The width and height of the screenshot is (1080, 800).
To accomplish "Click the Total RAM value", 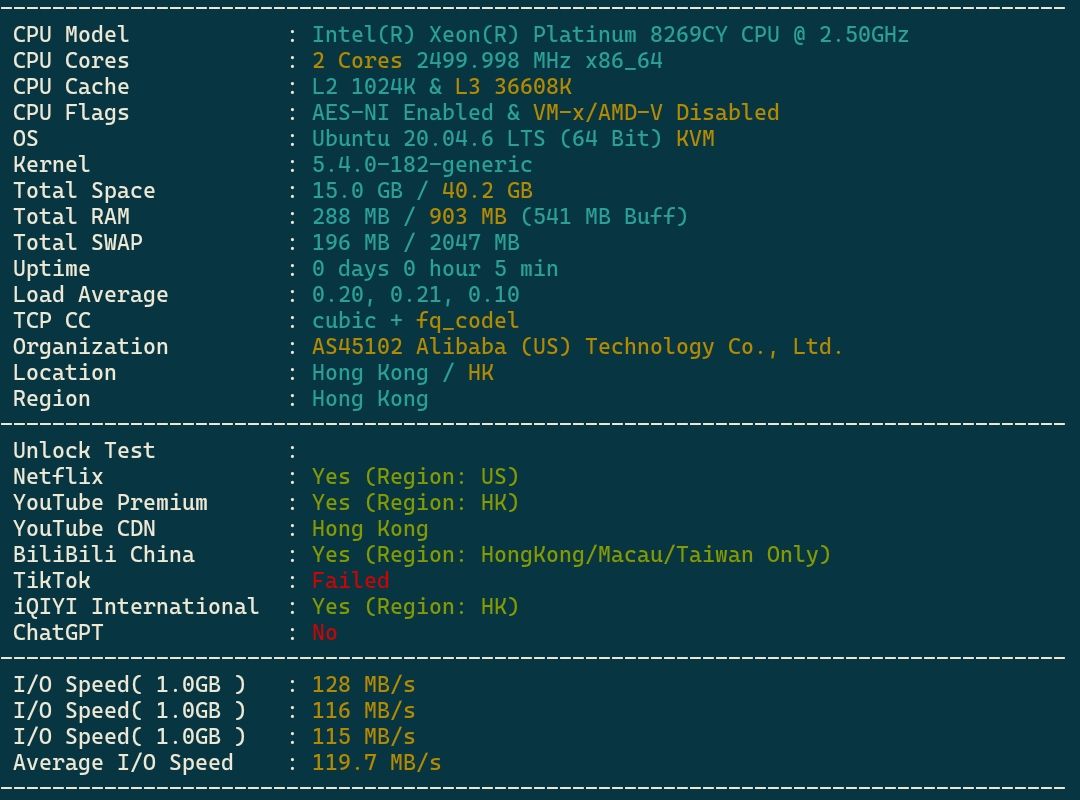I will click(x=500, y=217).
